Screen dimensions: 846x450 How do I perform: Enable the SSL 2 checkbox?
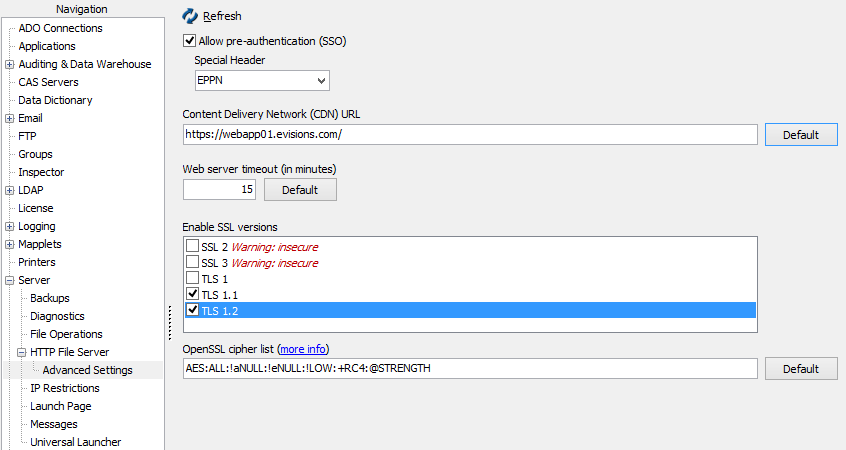pos(192,246)
